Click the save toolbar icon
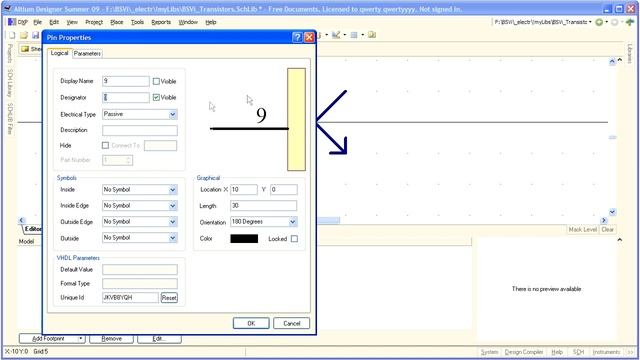The width and height of the screenshot is (640, 360). coord(36,36)
